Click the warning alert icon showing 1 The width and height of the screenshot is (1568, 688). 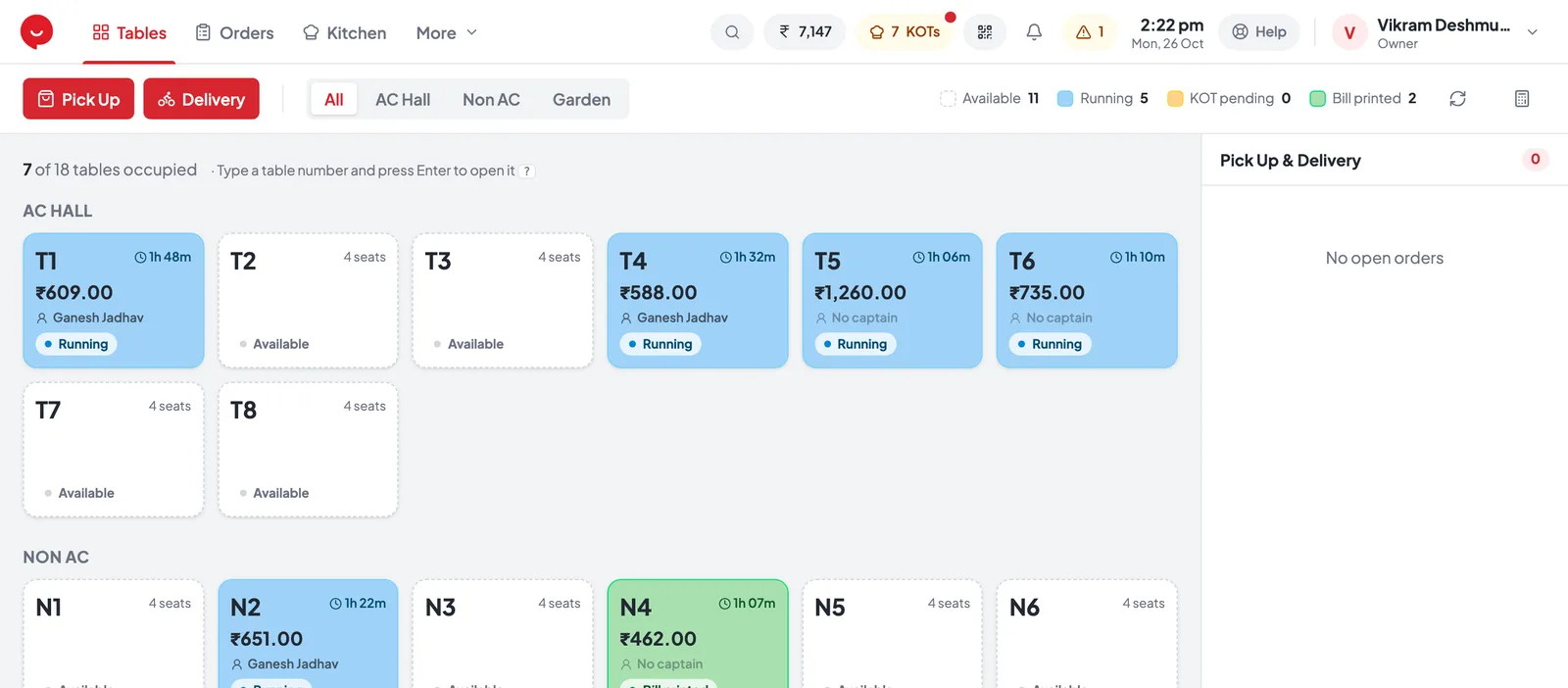tap(1090, 32)
